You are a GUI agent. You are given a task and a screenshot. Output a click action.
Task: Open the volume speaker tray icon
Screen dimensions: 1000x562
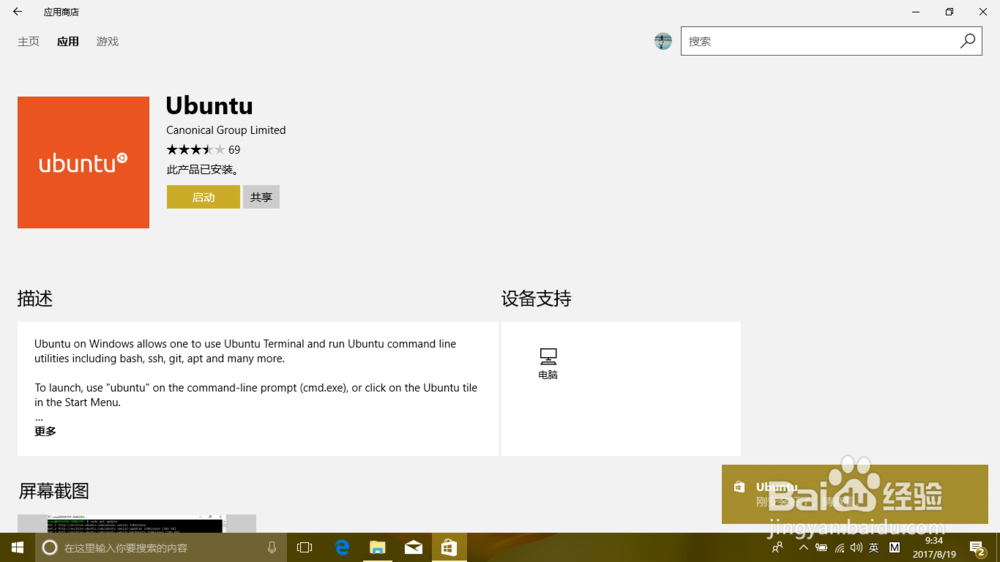(857, 547)
